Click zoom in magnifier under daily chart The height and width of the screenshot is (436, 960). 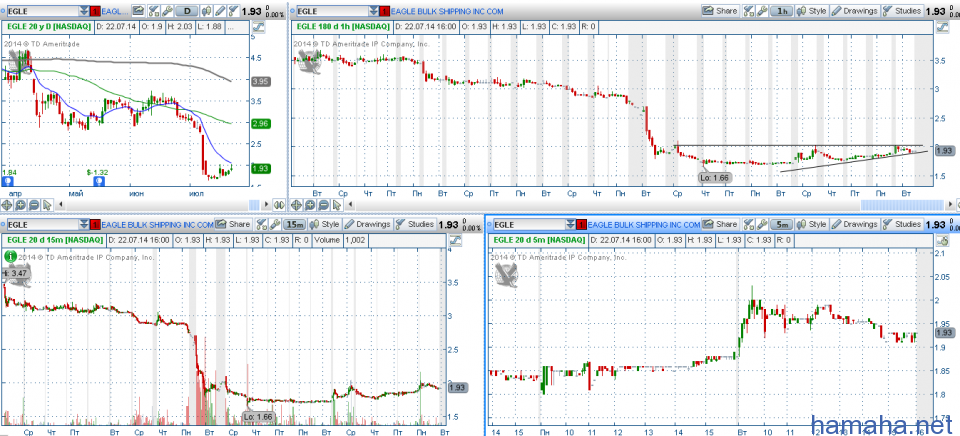click(20, 205)
